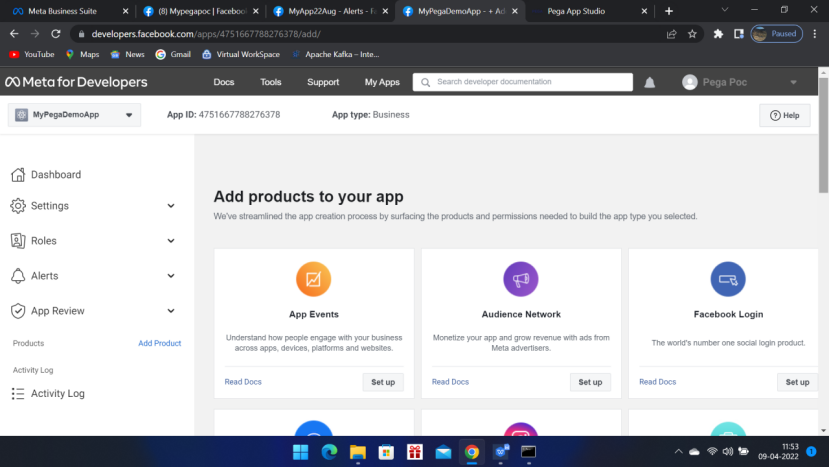Image resolution: width=830 pixels, height=467 pixels.
Task: Close the Pega App Studio tab
Action: tap(644, 11)
